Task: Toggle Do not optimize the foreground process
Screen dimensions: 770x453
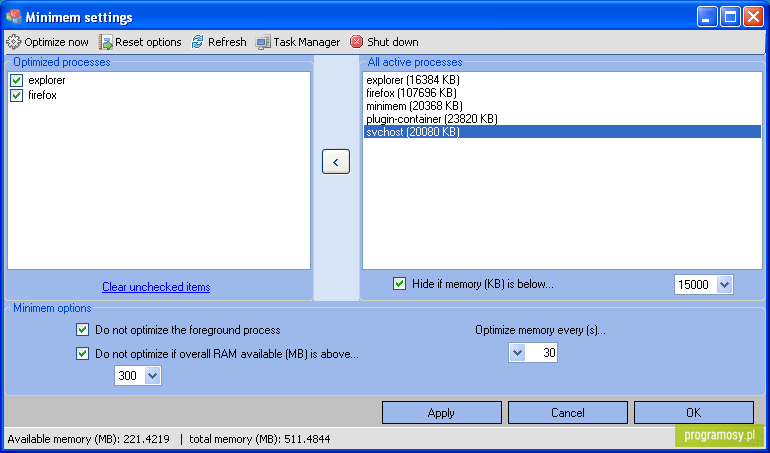Action: click(x=82, y=330)
